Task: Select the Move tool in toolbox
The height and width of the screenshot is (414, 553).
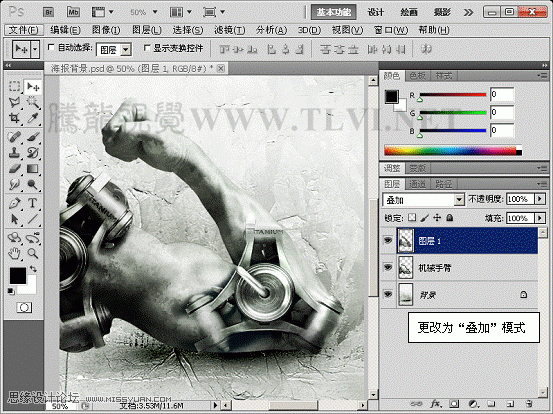Action: pos(33,86)
